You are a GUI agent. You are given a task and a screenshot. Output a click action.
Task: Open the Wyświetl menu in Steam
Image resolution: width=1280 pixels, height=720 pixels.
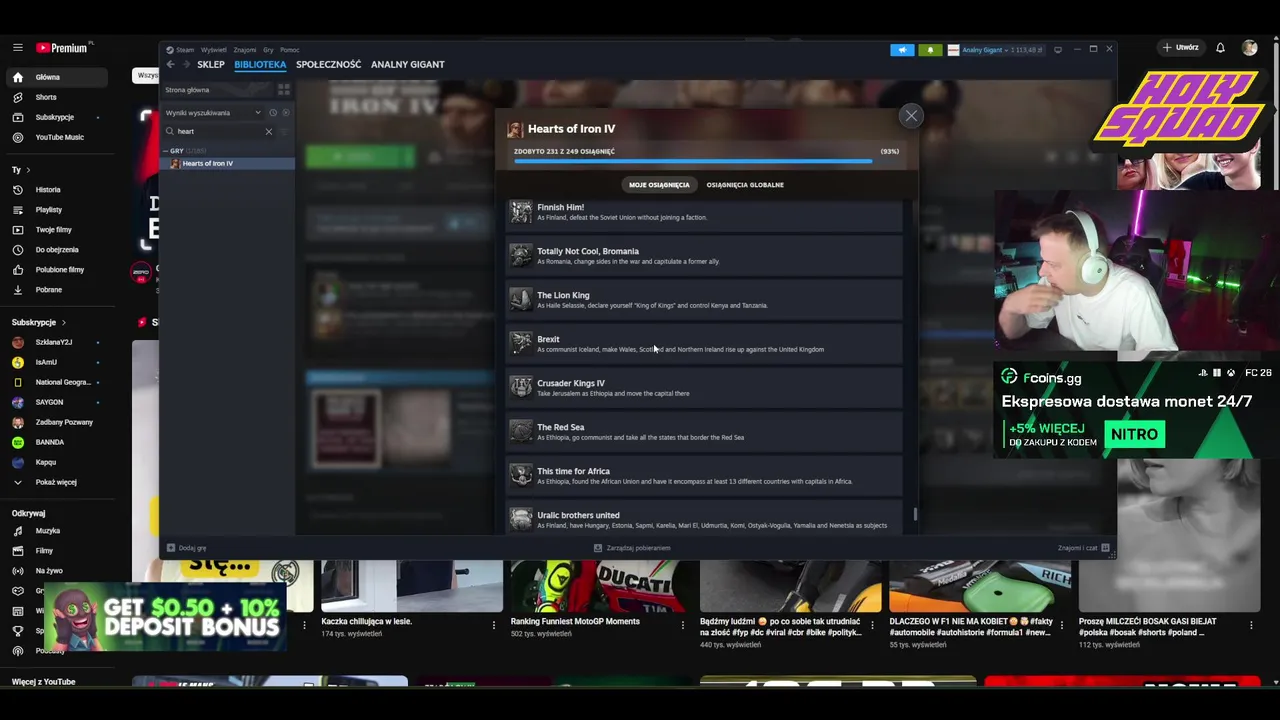[x=213, y=50]
